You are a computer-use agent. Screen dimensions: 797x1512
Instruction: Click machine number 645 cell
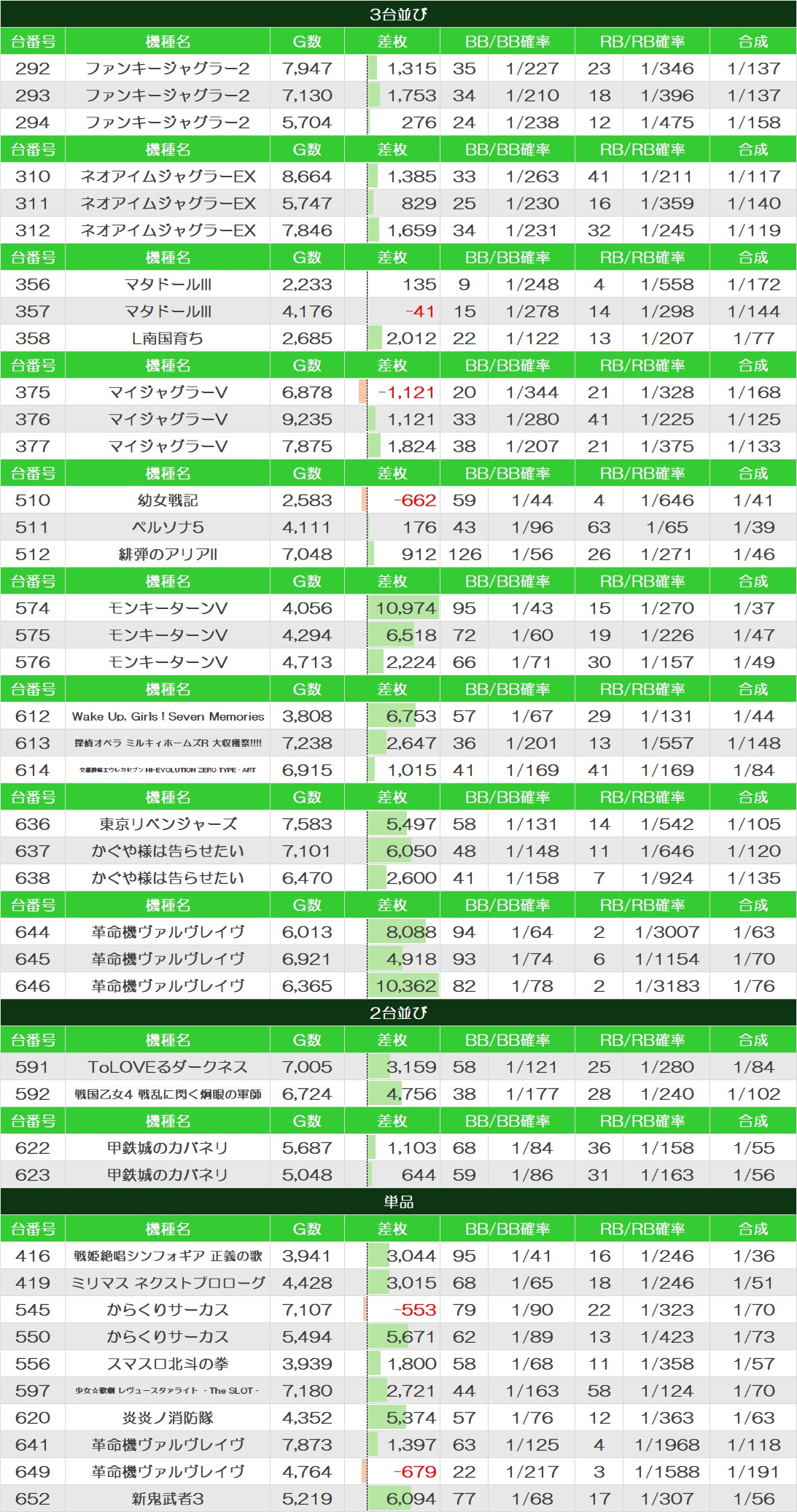pos(33,959)
